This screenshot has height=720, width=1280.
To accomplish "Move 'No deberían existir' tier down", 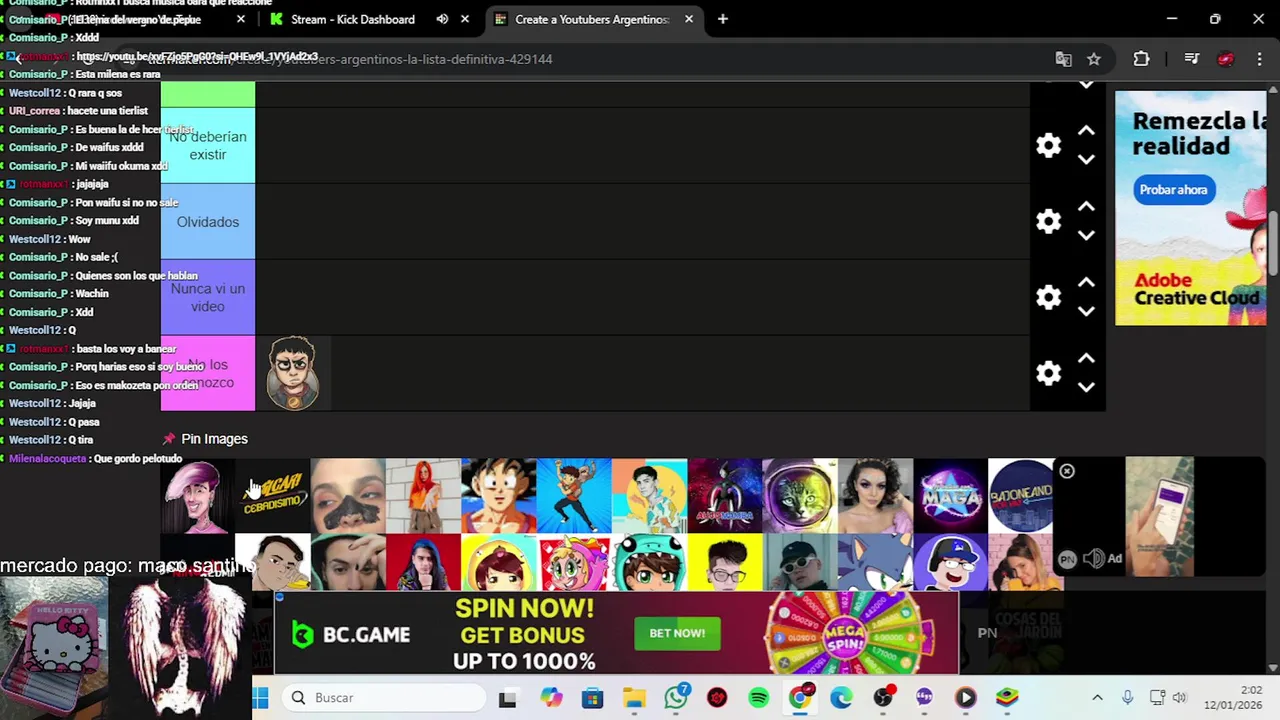I will point(1086,160).
